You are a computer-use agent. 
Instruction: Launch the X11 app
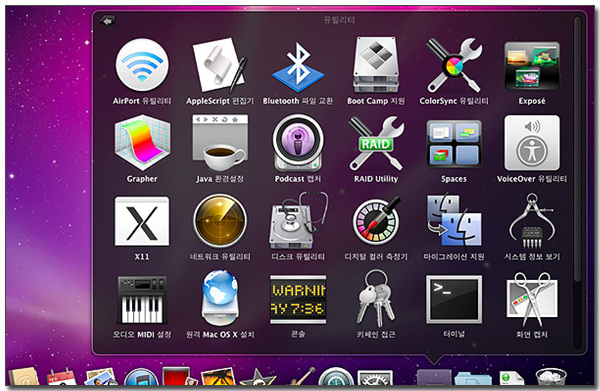tap(142, 222)
